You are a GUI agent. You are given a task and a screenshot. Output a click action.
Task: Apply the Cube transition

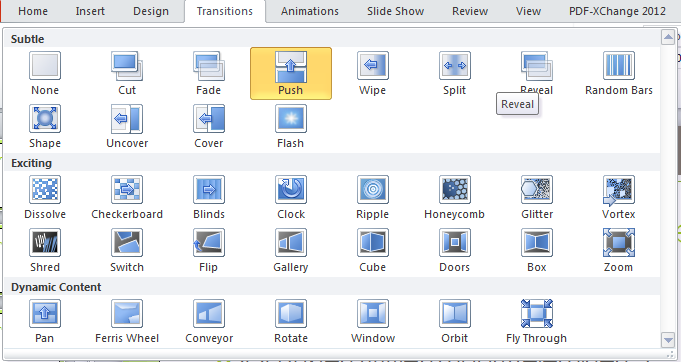point(373,250)
